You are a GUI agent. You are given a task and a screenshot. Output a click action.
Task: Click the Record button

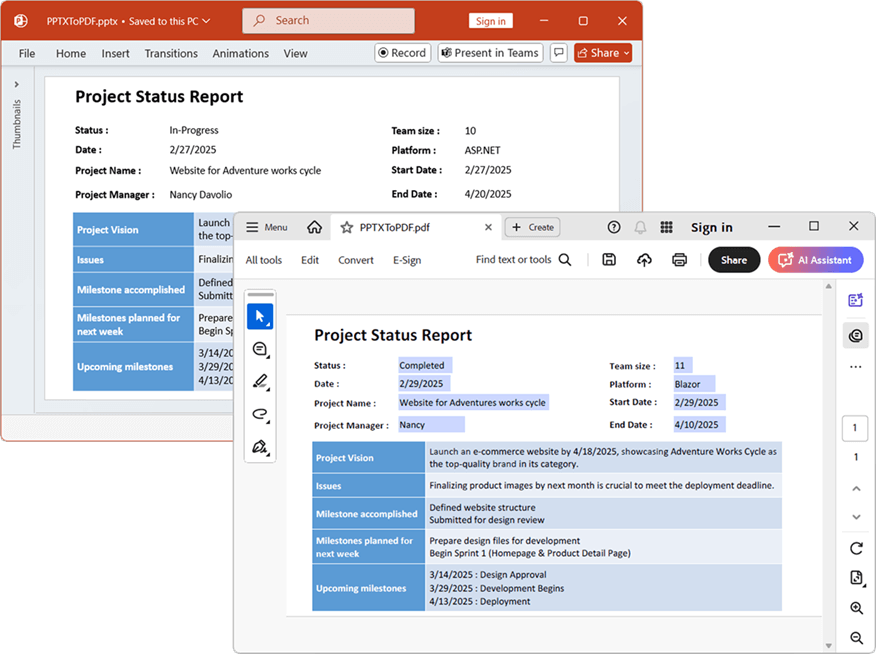402,53
